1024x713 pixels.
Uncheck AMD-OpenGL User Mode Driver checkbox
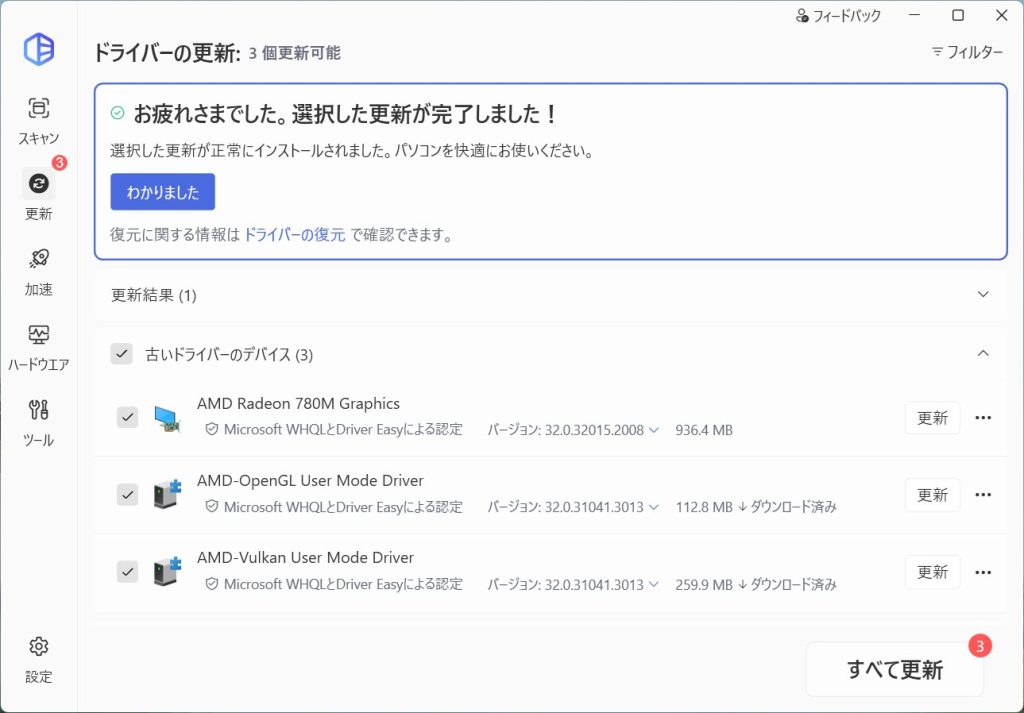(127, 494)
